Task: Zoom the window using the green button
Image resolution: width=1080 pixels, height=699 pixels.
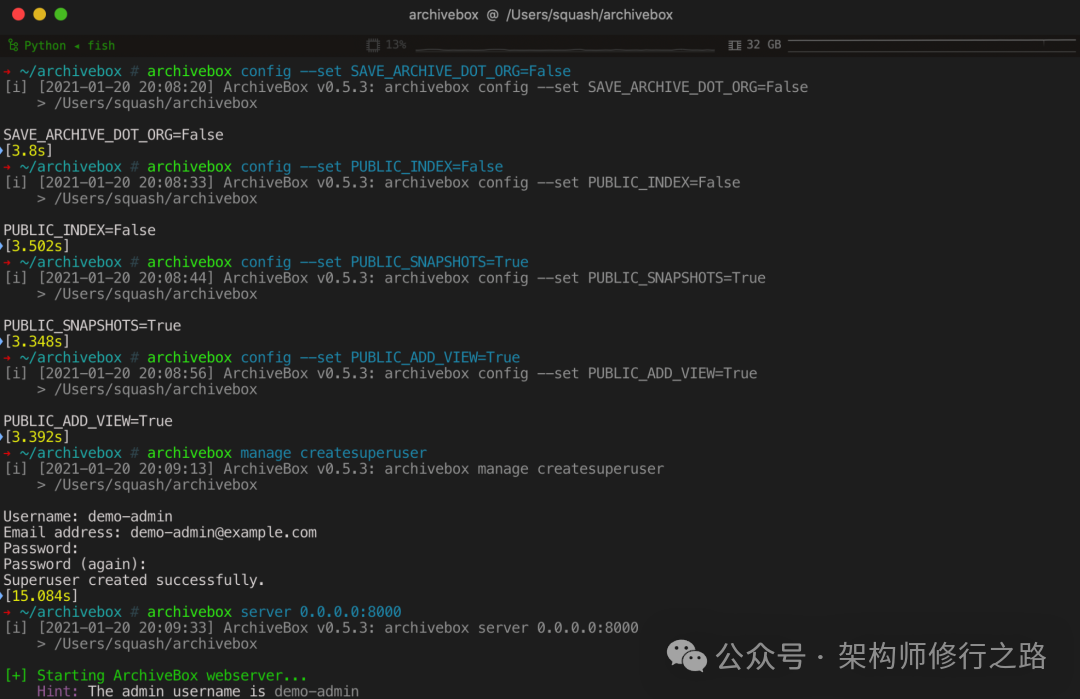Action: 61,14
